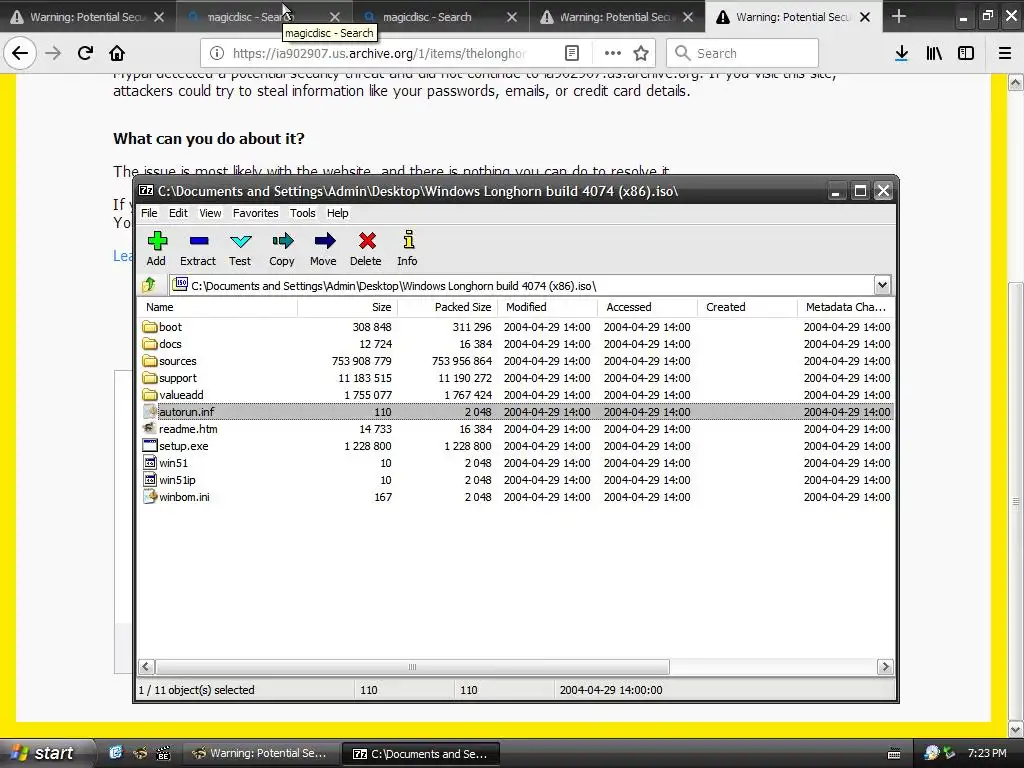
Task: Open Firefox hamburger menu
Action: pyautogui.click(x=1005, y=53)
